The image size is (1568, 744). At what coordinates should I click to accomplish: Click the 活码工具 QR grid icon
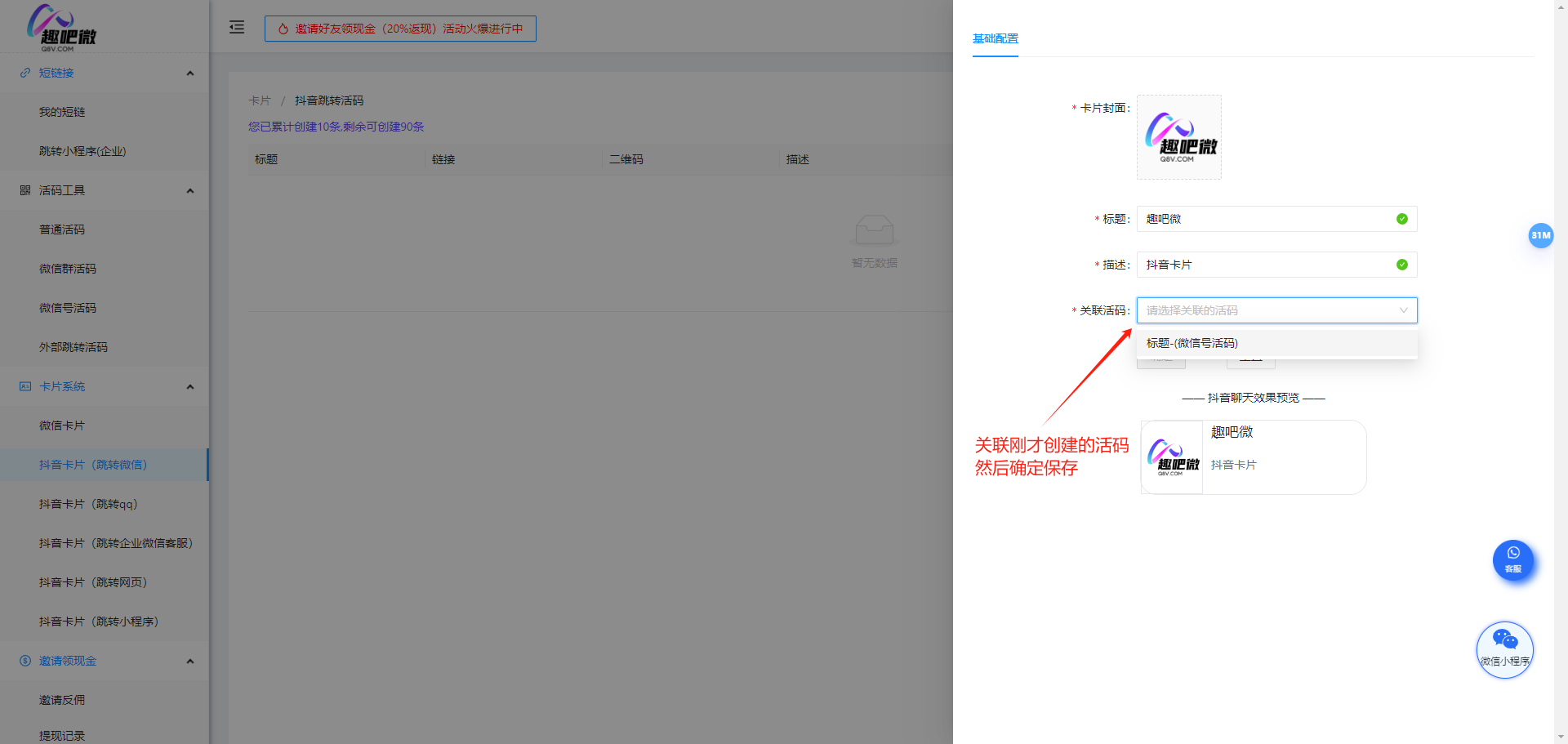pos(25,190)
